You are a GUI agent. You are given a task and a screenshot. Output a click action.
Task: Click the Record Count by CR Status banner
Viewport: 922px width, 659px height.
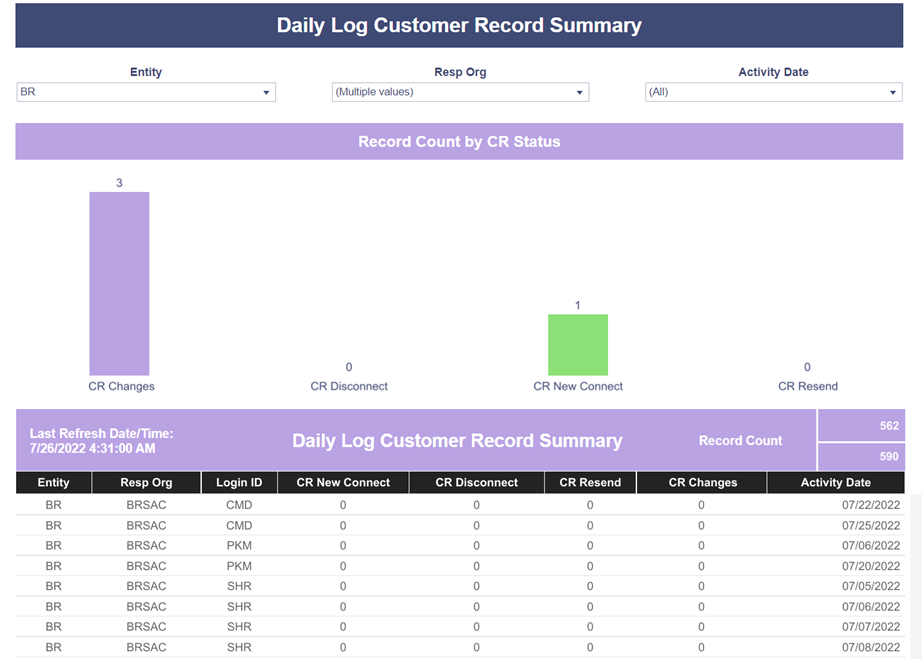click(459, 142)
